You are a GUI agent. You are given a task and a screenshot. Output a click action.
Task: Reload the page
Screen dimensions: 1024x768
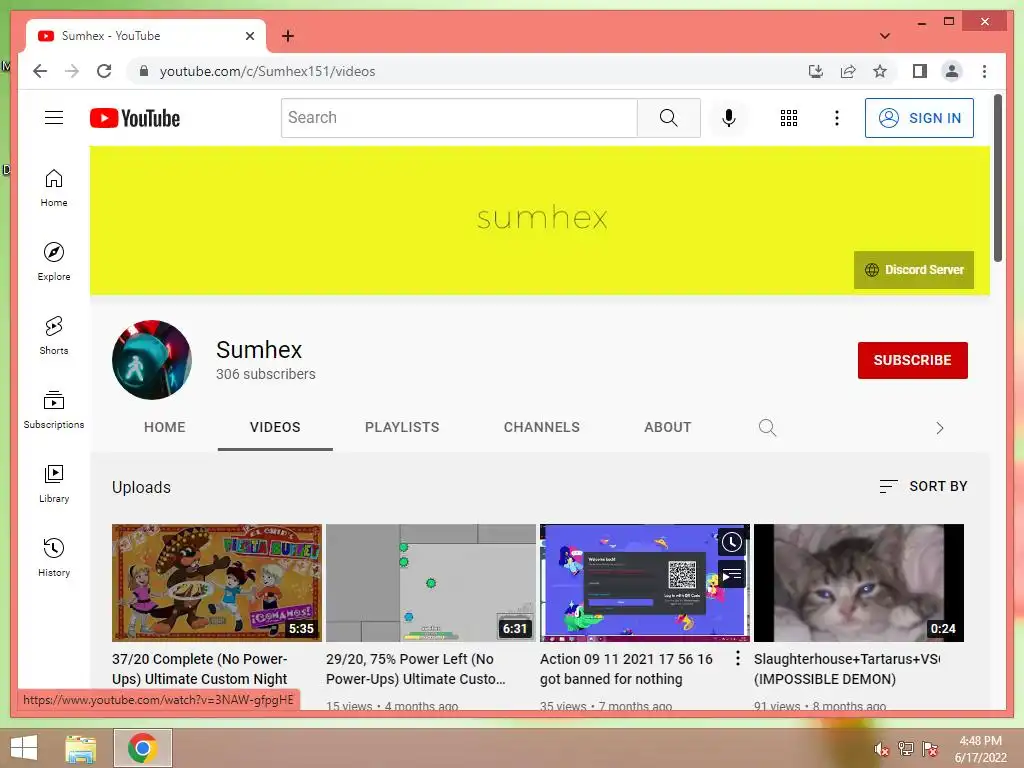(104, 71)
